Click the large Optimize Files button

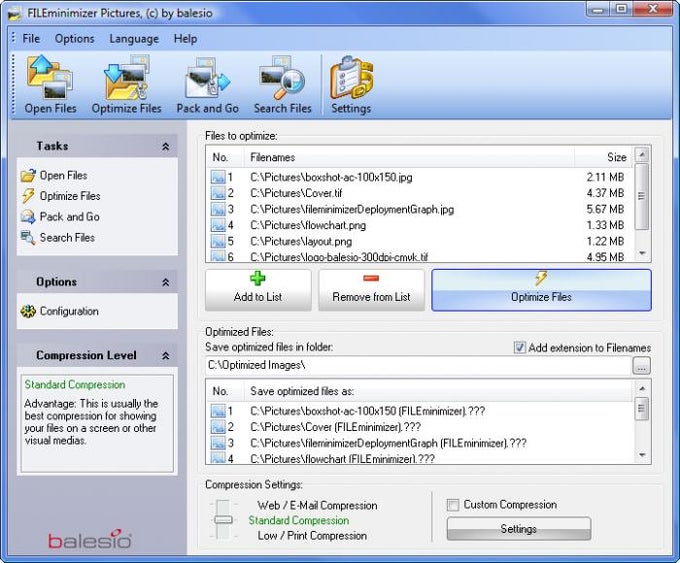point(541,290)
